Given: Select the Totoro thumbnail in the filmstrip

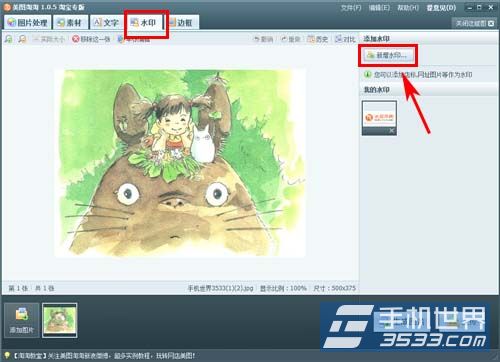Looking at the screenshot, I should [x=60, y=320].
